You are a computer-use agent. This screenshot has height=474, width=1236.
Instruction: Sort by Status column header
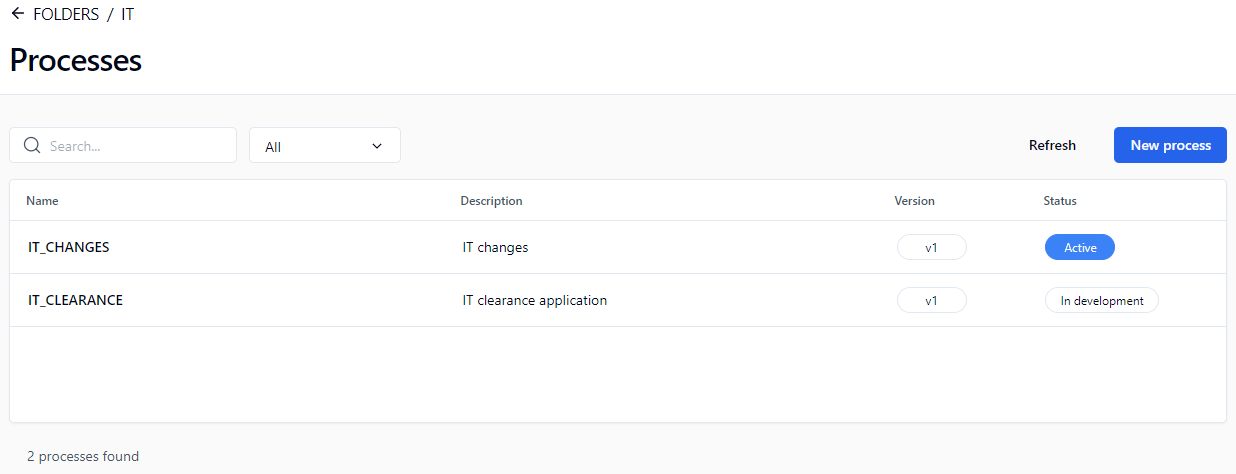pos(1060,201)
